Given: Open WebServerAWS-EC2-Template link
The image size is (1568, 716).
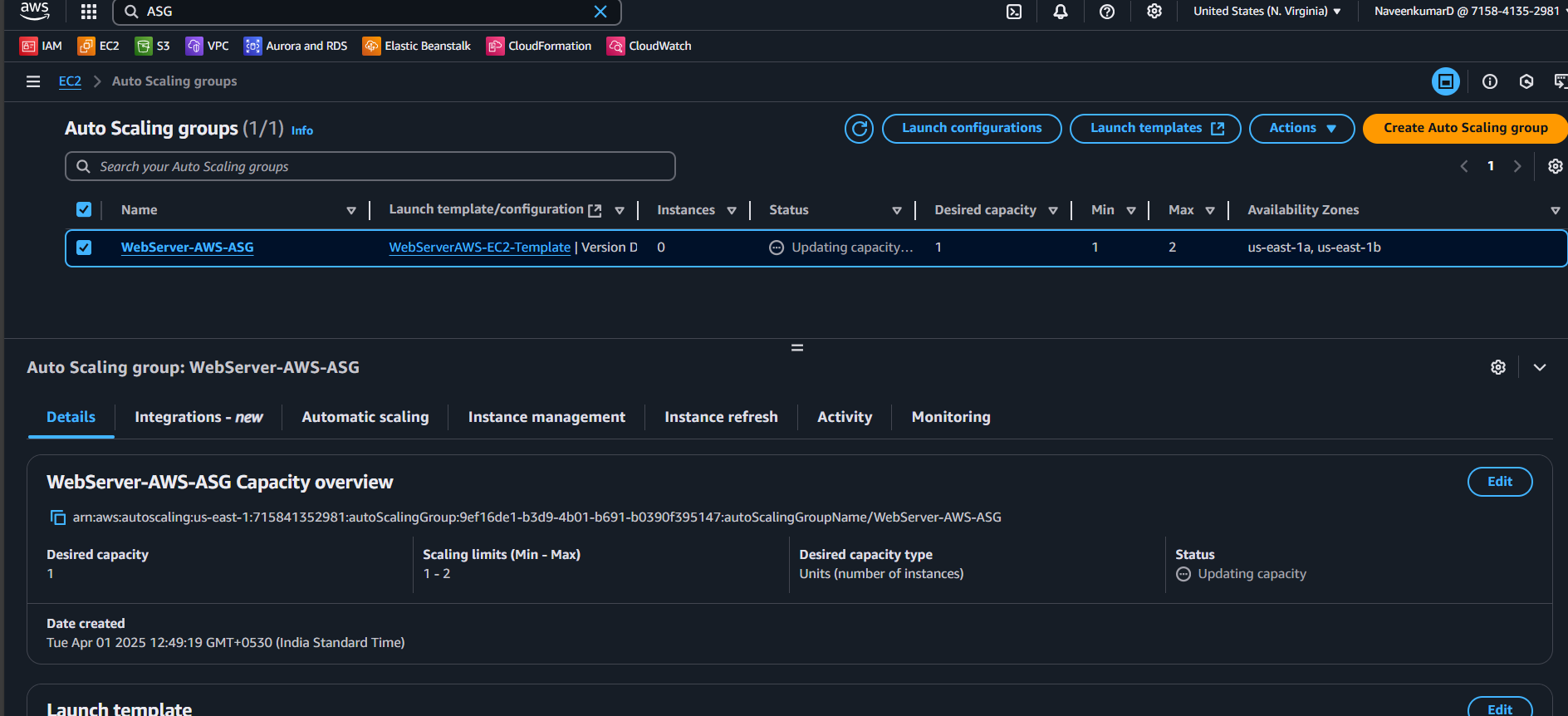Looking at the screenshot, I should click(x=480, y=248).
